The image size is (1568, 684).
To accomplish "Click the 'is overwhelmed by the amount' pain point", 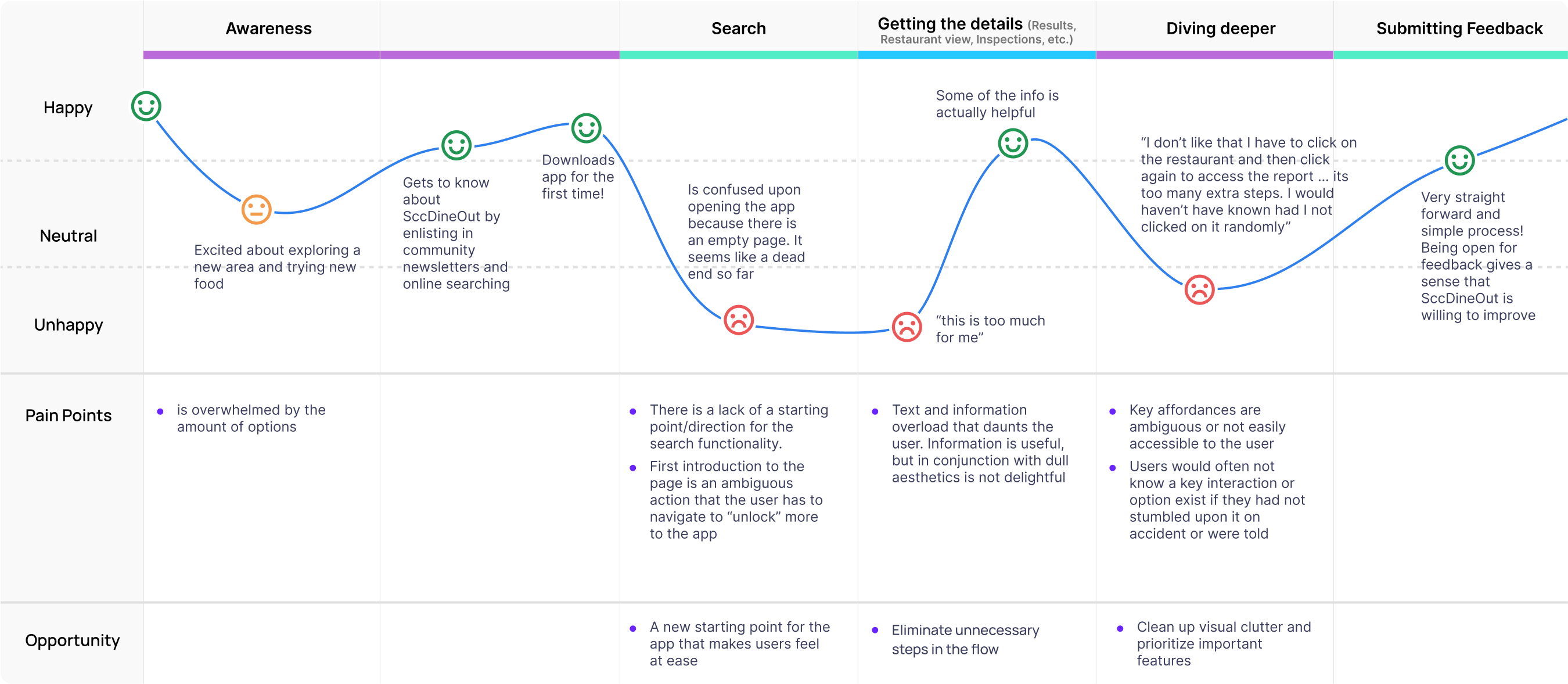I will [x=251, y=418].
